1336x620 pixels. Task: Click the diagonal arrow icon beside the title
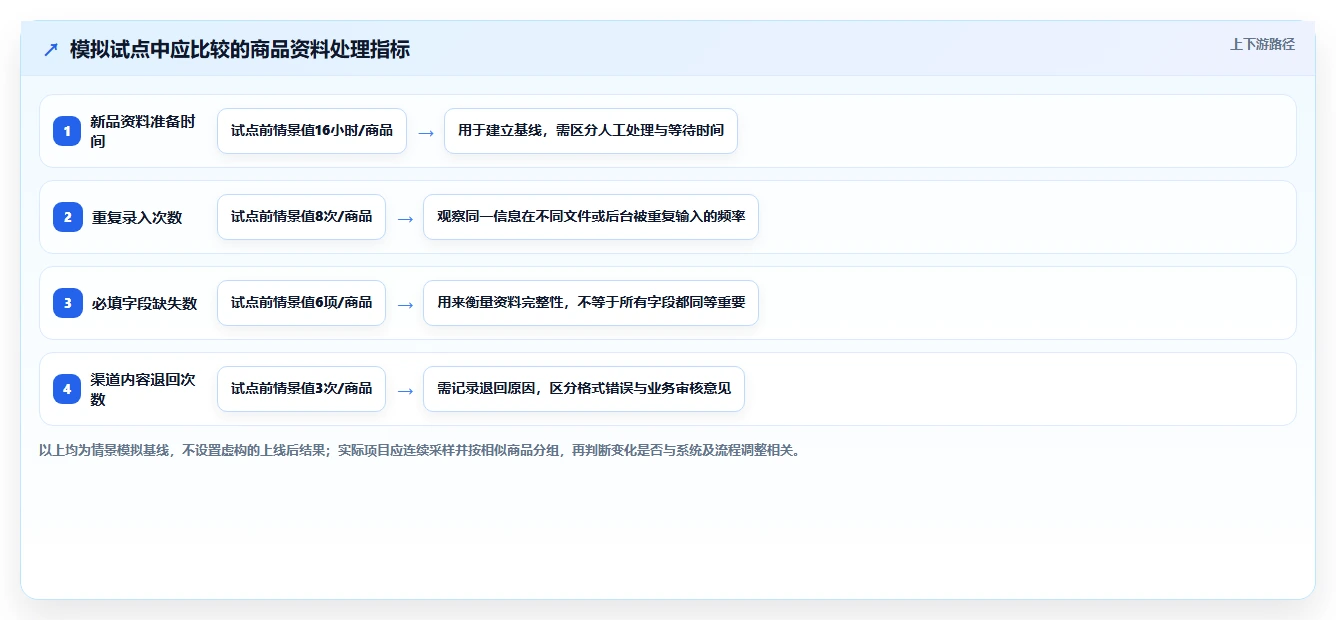pos(50,49)
